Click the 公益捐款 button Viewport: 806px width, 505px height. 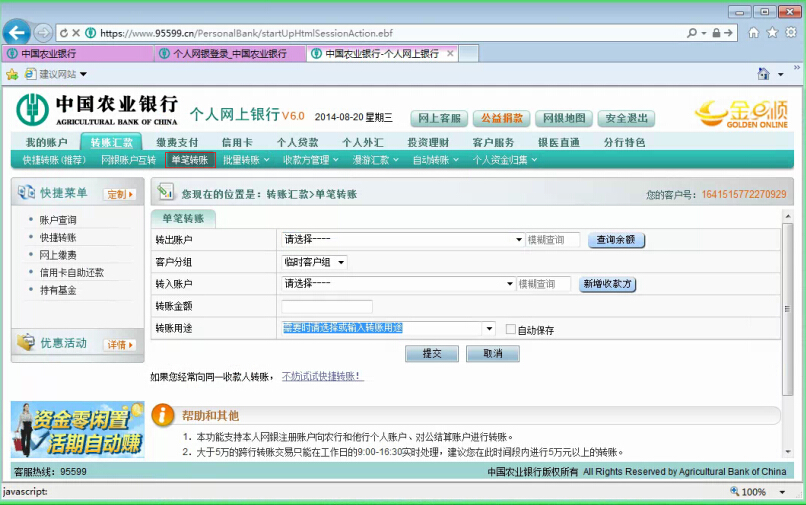tap(501, 118)
